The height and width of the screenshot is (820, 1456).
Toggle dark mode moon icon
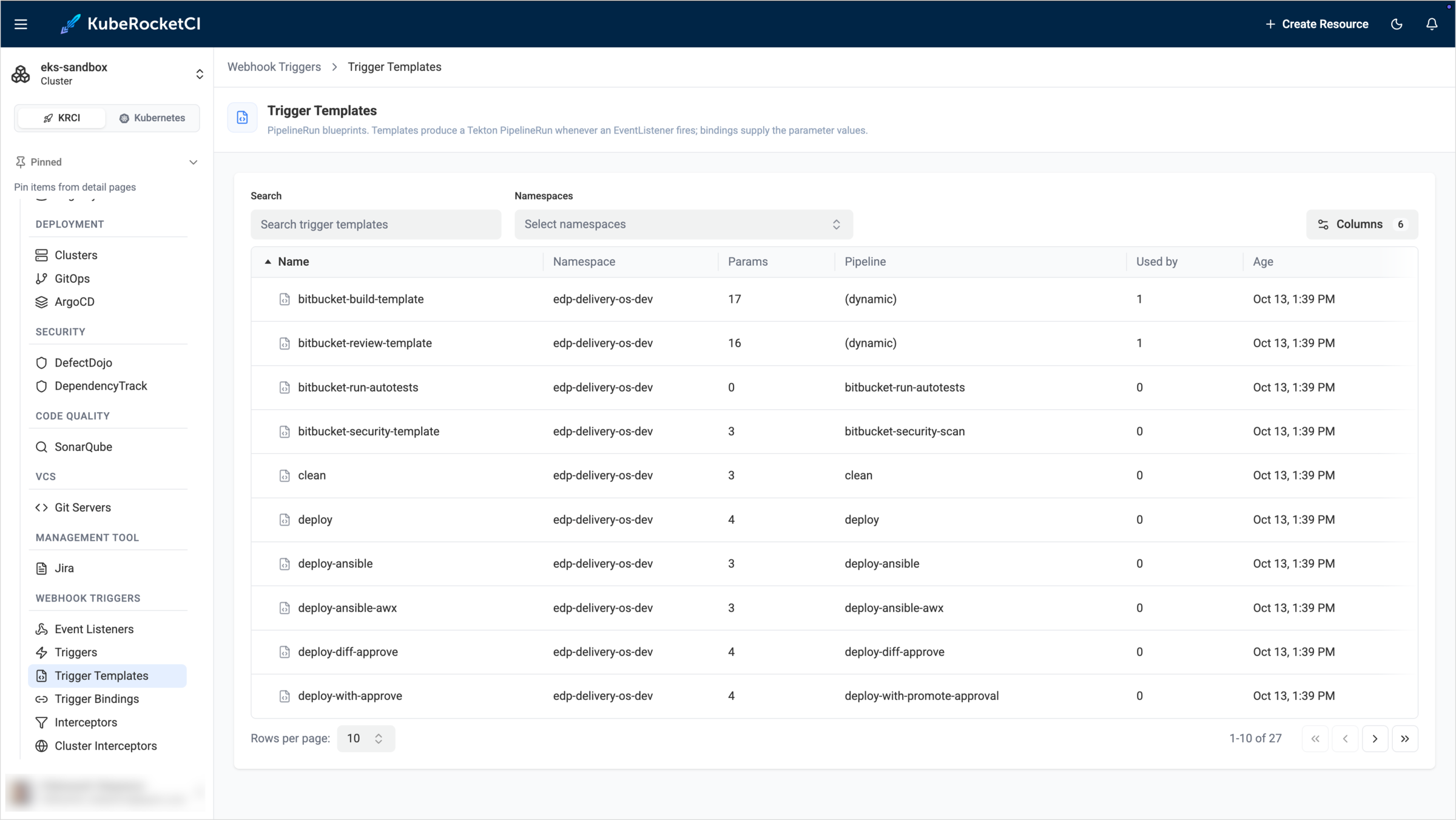click(1397, 24)
